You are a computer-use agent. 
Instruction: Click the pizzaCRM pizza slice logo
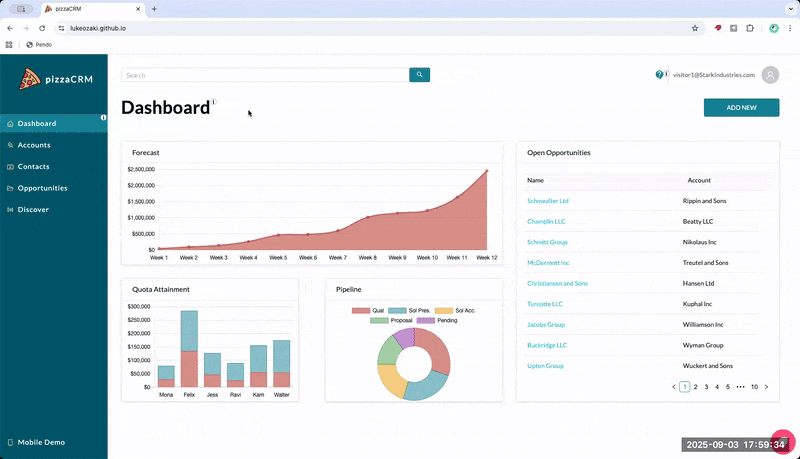[30, 79]
